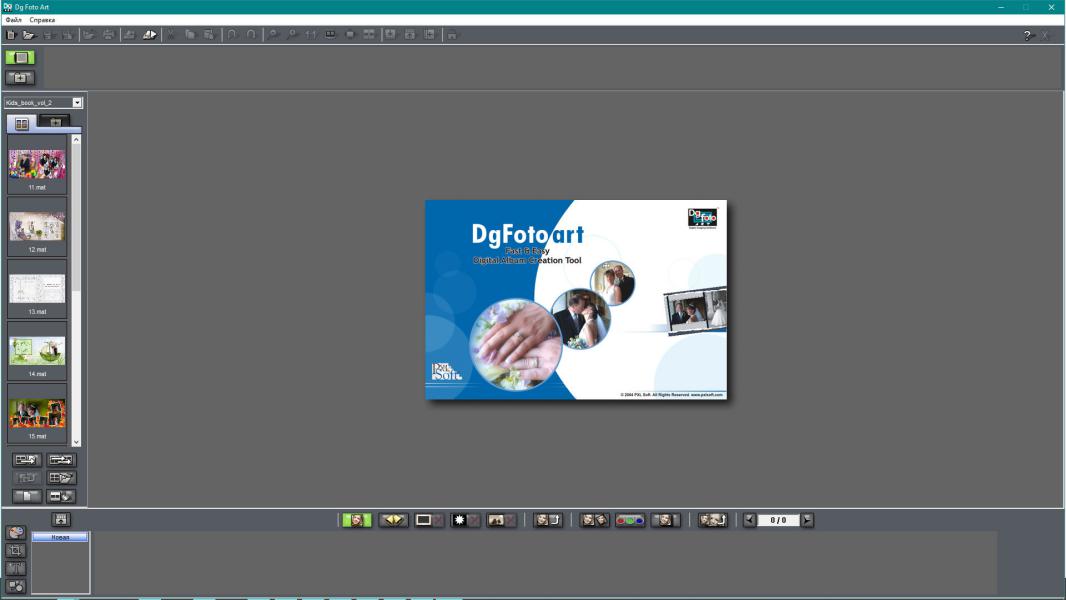This screenshot has width=1066, height=600.
Task: Click the help question mark icon
Action: pyautogui.click(x=1027, y=35)
